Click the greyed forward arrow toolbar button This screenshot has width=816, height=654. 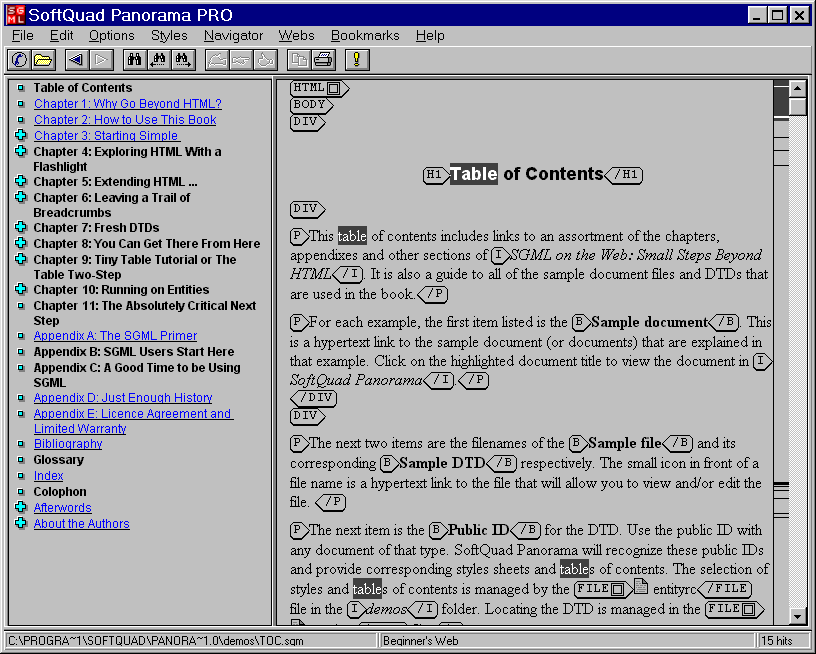(x=101, y=60)
